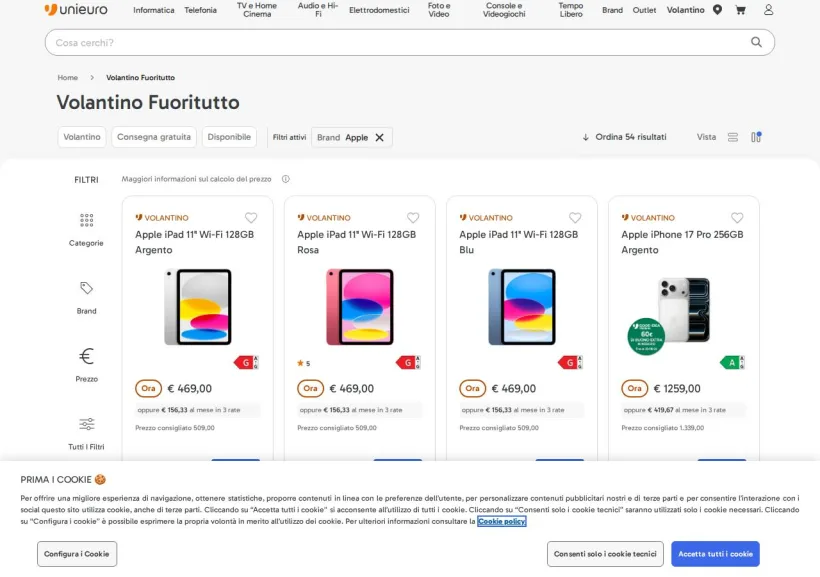Click the Home breadcrumb link

point(67,77)
